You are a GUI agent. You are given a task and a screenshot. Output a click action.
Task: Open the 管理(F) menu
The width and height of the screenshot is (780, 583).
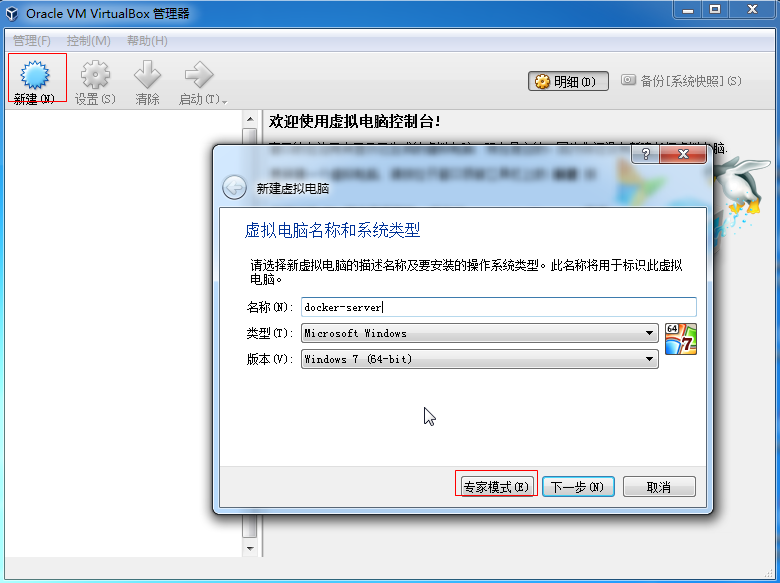[x=32, y=41]
